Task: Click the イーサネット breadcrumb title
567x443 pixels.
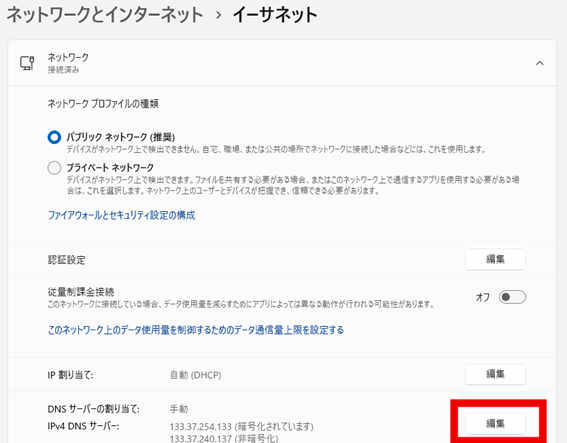Action: point(275,15)
